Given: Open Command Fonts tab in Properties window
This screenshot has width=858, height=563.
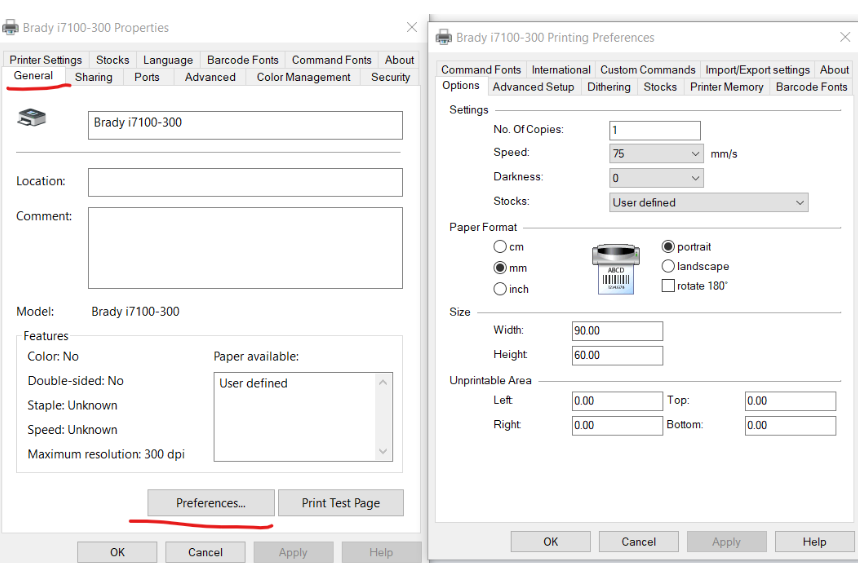Looking at the screenshot, I should coord(332,60).
